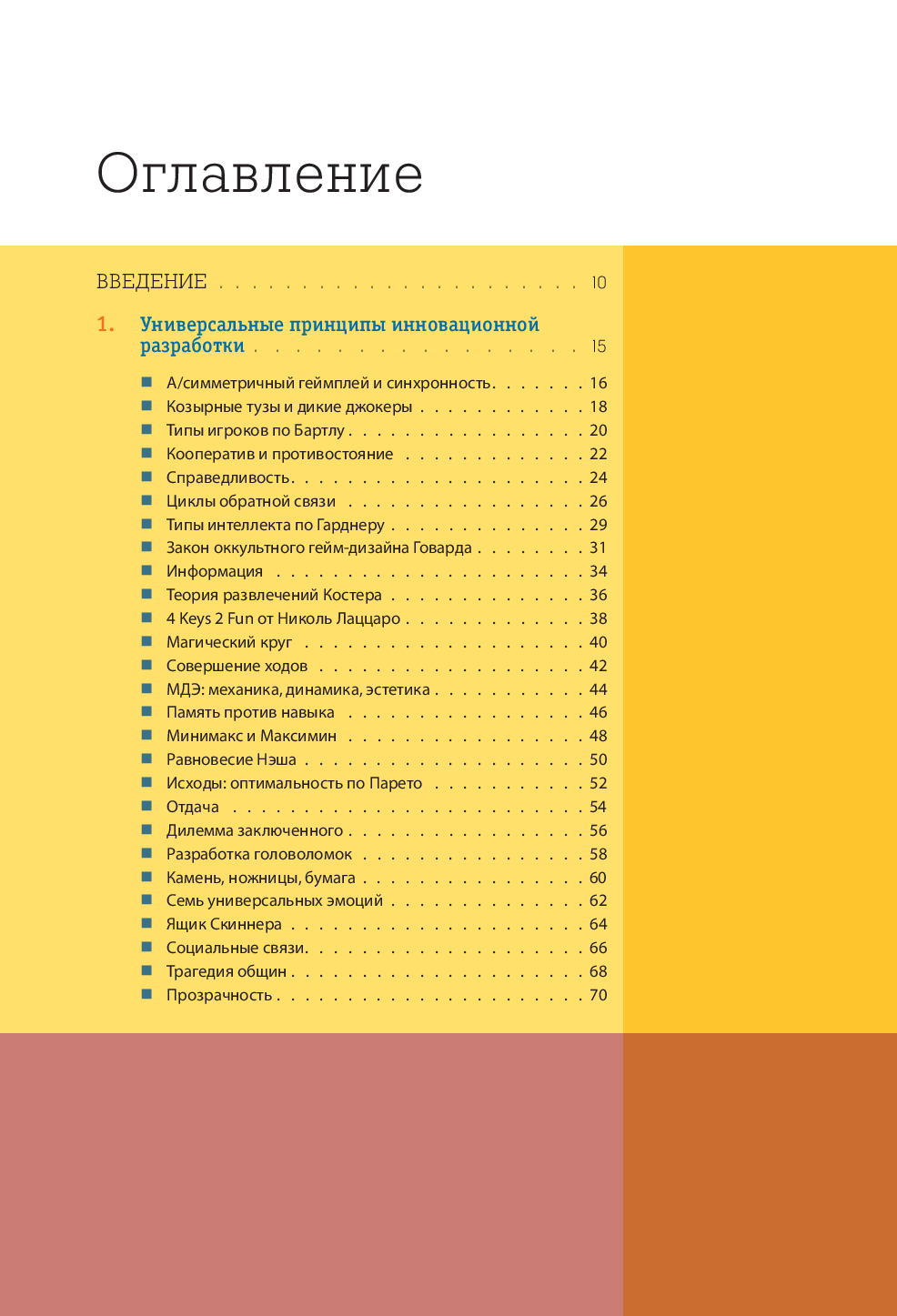The image size is (897, 1316).
Task: Select 'Камень, ножницы, бумага' entry
Action: 260,878
